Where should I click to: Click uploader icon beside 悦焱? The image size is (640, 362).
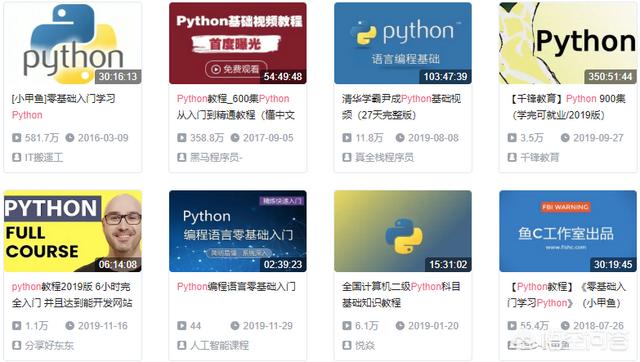(x=347, y=345)
